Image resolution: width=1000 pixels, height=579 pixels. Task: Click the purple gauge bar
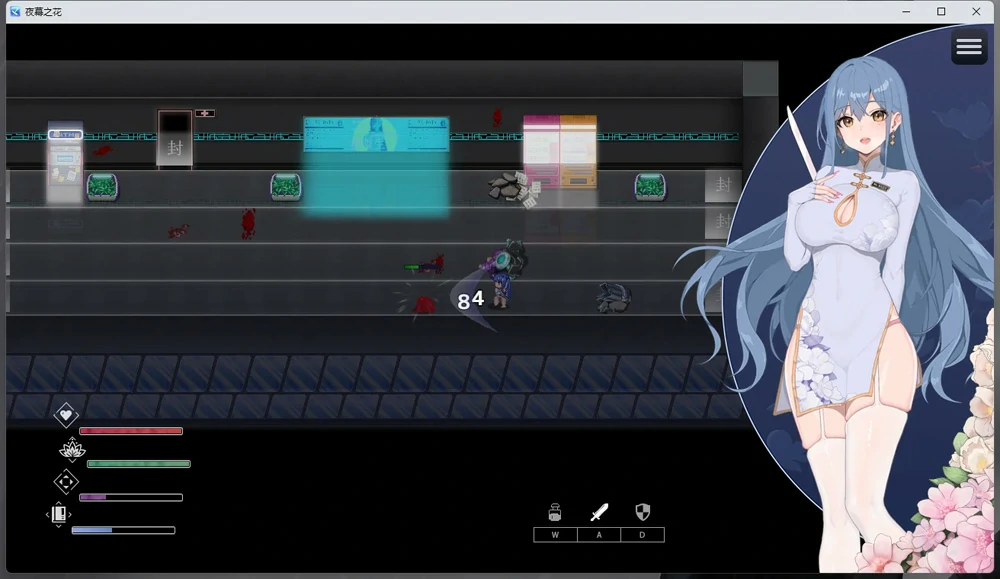[131, 497]
